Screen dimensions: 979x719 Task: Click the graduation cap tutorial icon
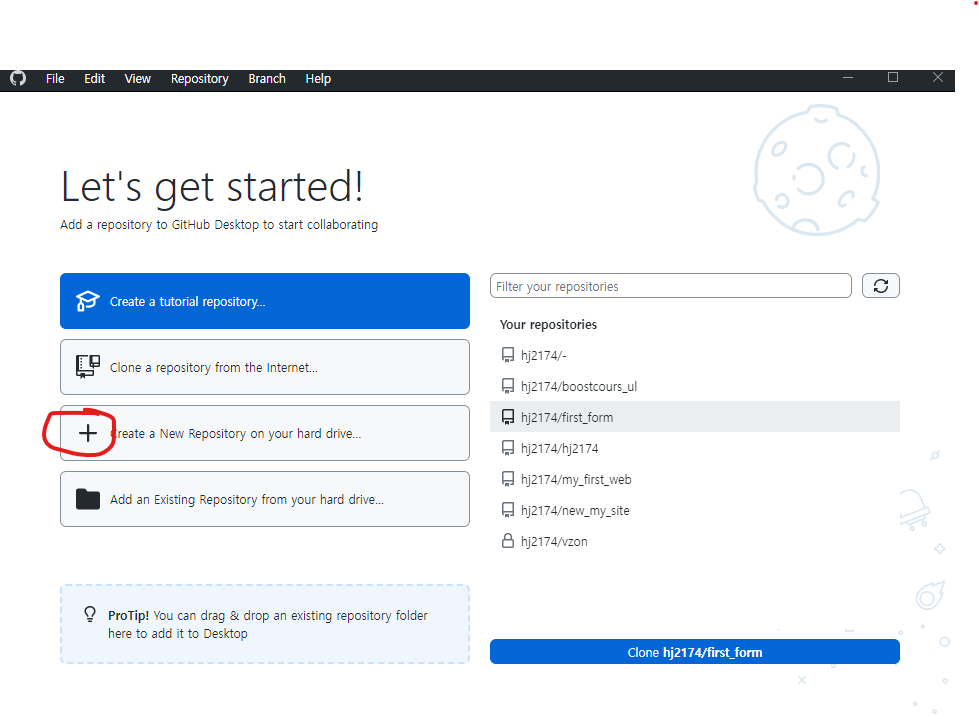click(87, 301)
